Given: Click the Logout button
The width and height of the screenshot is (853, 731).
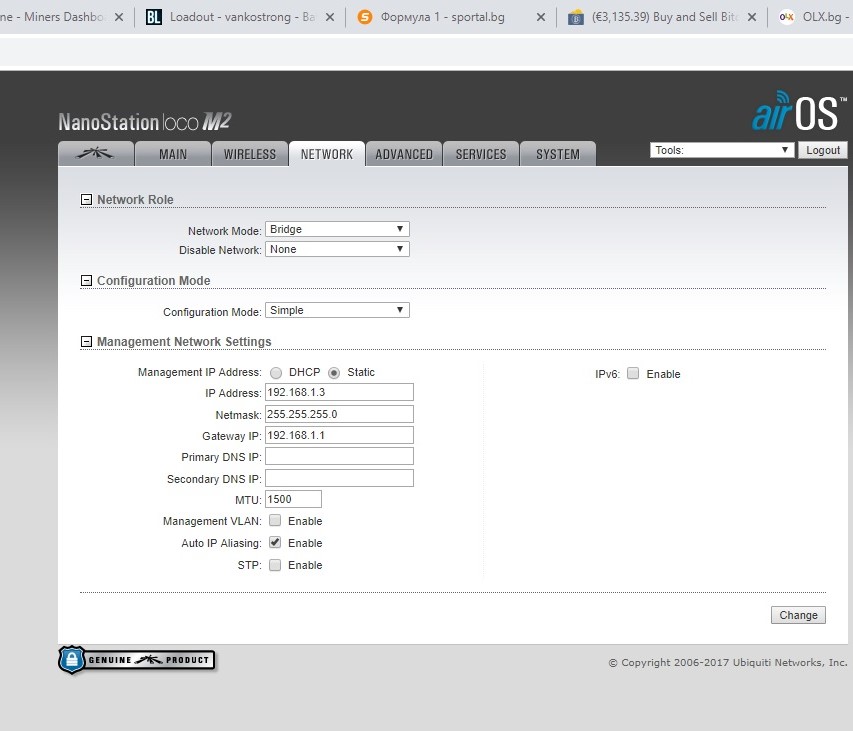Looking at the screenshot, I should pyautogui.click(x=823, y=150).
